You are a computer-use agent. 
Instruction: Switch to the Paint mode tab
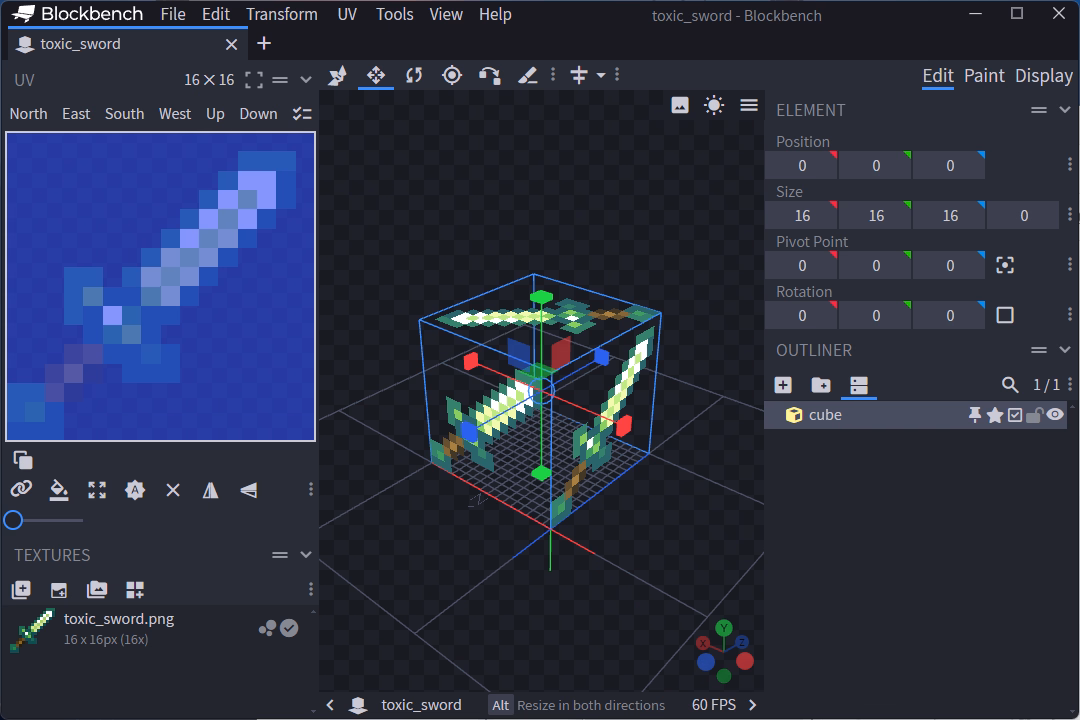coord(984,76)
